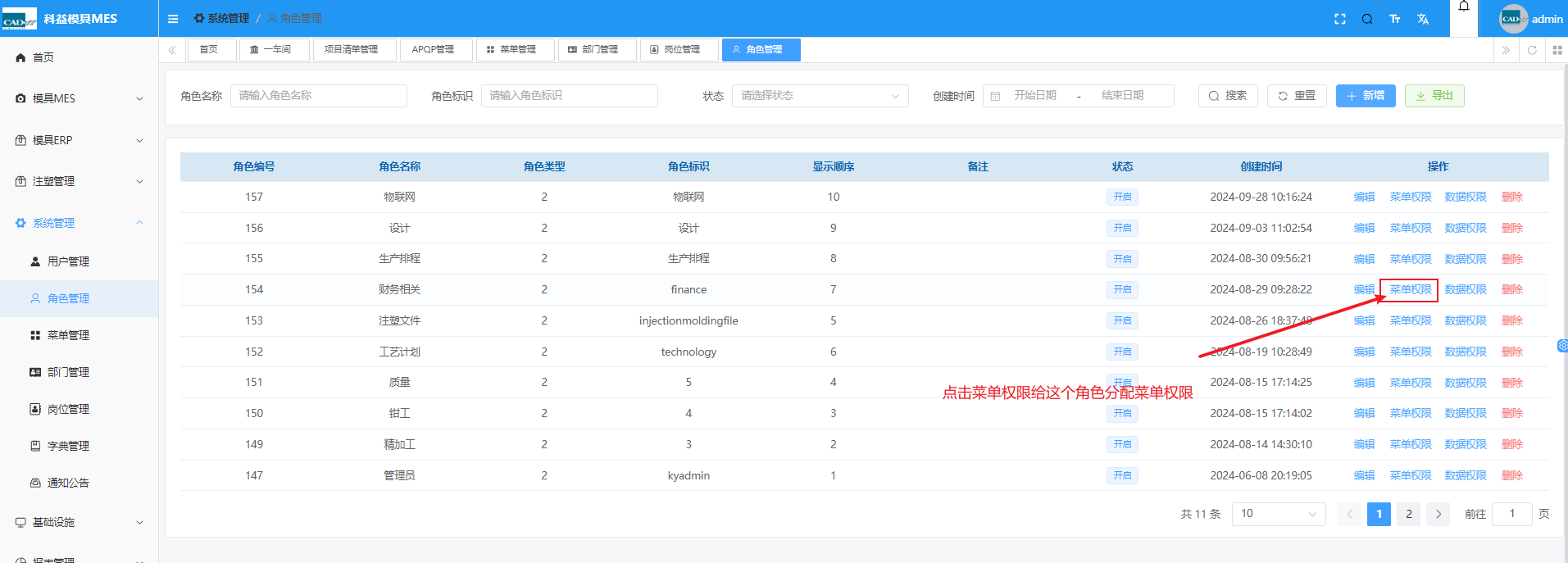Click the previous page arrow
Screen dimensions: 1568x563
pos(1349,514)
